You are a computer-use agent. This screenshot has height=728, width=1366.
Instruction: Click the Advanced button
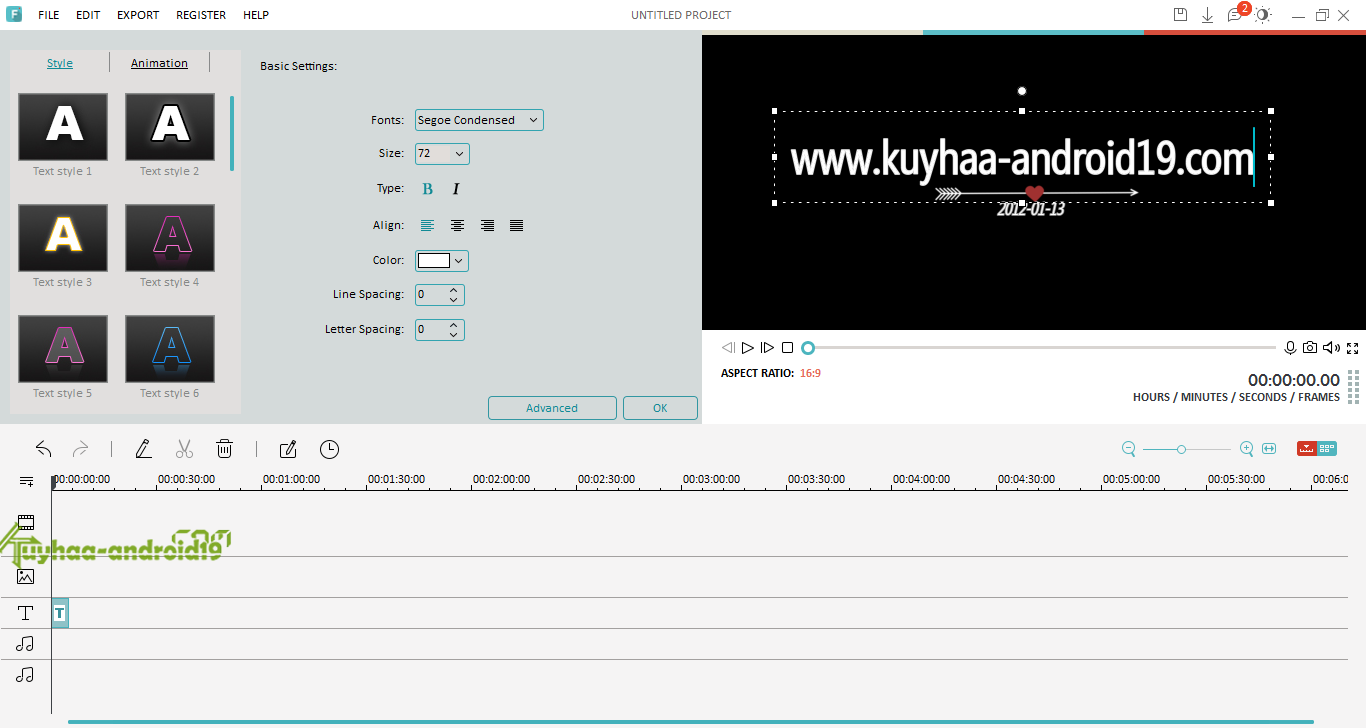pos(552,408)
